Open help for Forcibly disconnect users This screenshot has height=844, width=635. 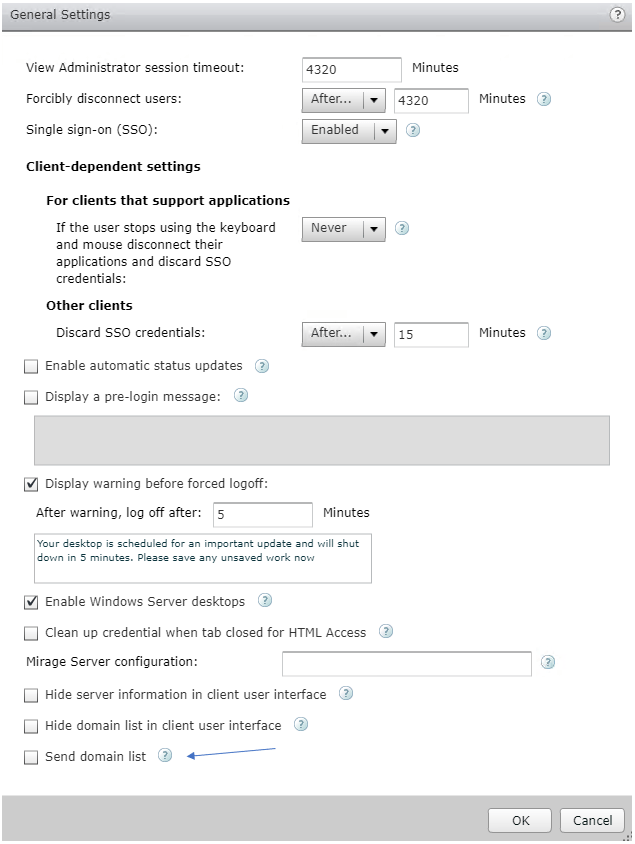coord(544,99)
